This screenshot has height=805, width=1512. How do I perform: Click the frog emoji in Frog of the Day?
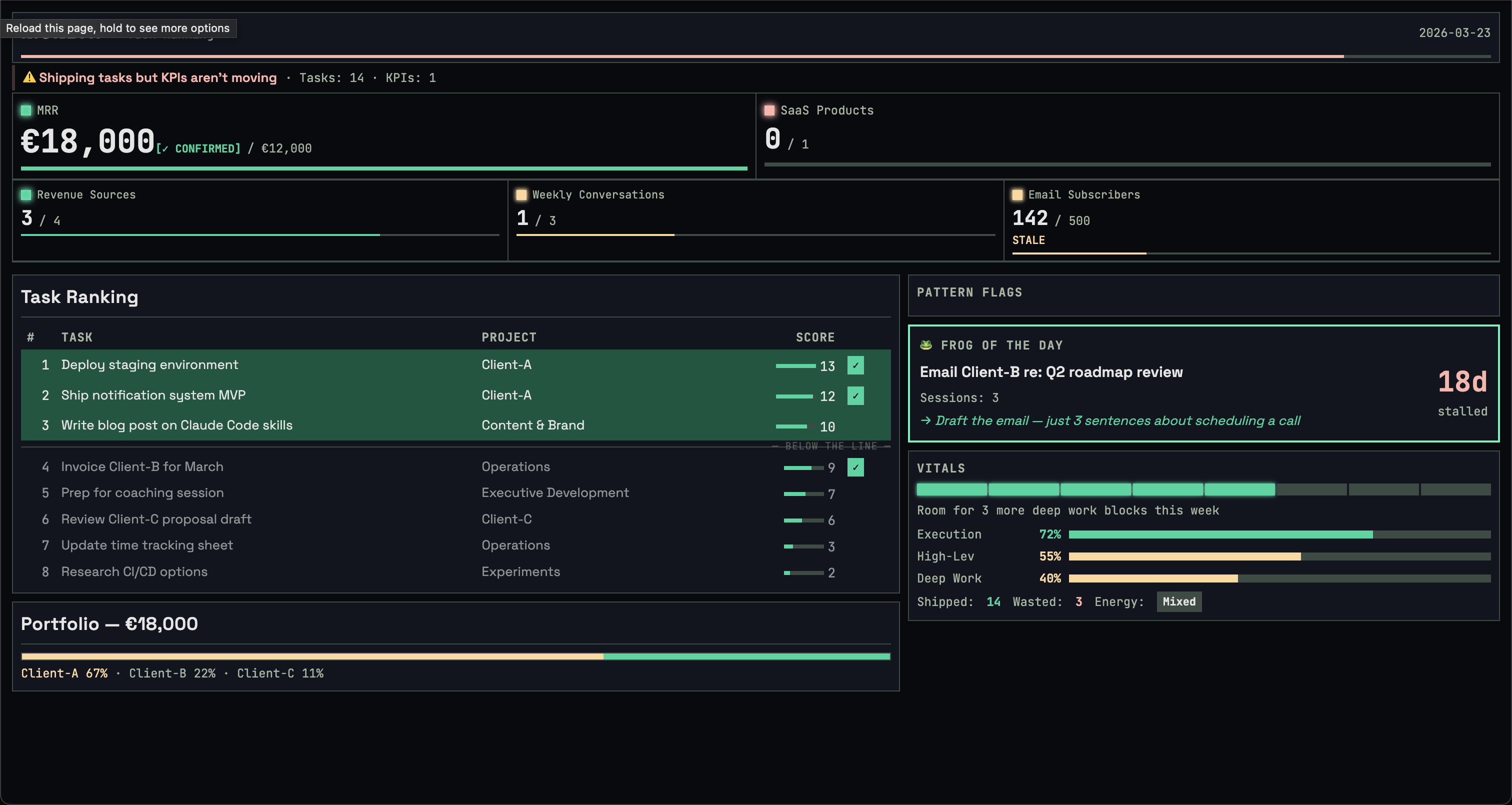tap(925, 344)
